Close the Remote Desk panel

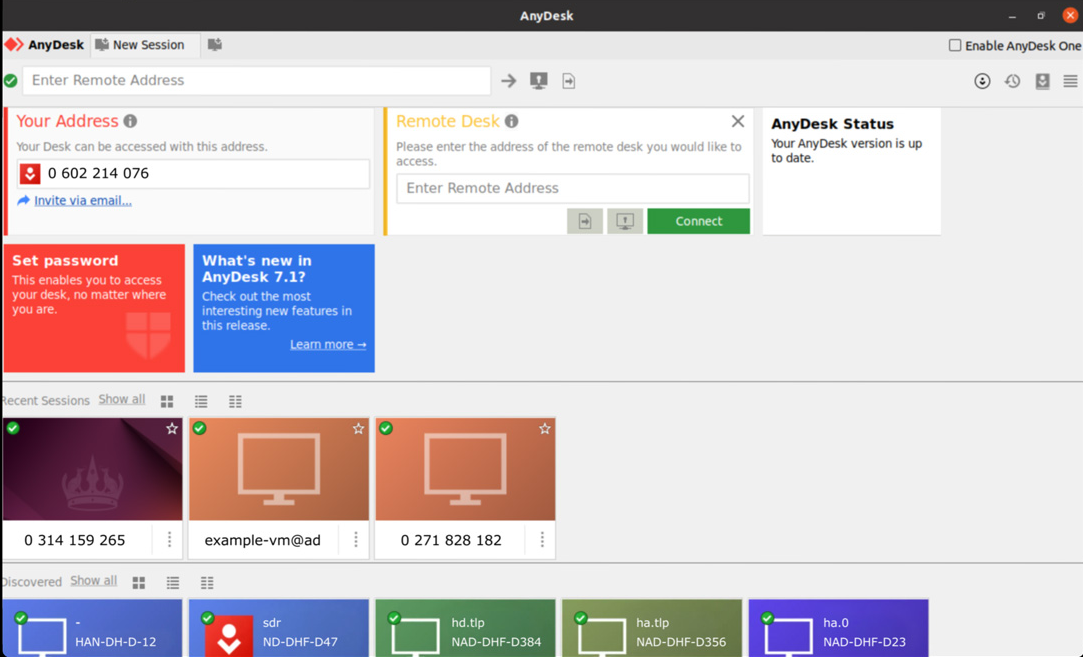click(738, 122)
